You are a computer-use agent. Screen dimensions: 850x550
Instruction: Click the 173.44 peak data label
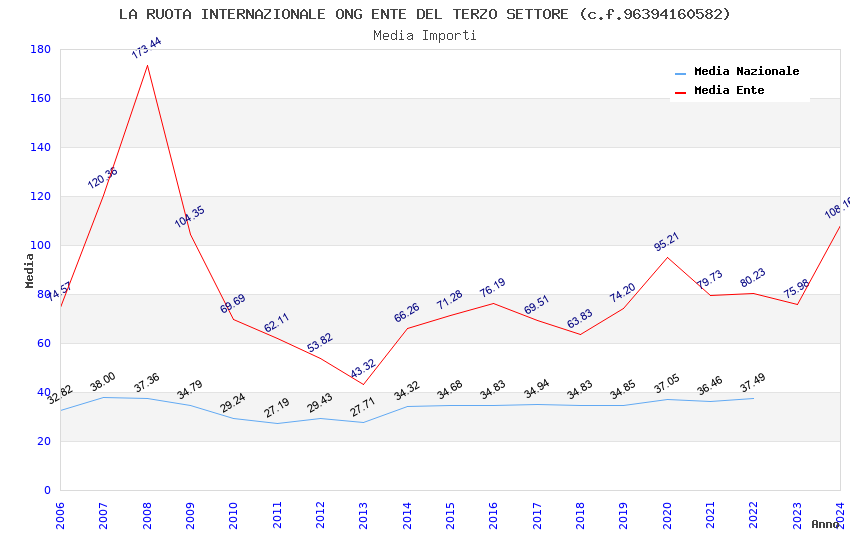click(x=146, y=48)
